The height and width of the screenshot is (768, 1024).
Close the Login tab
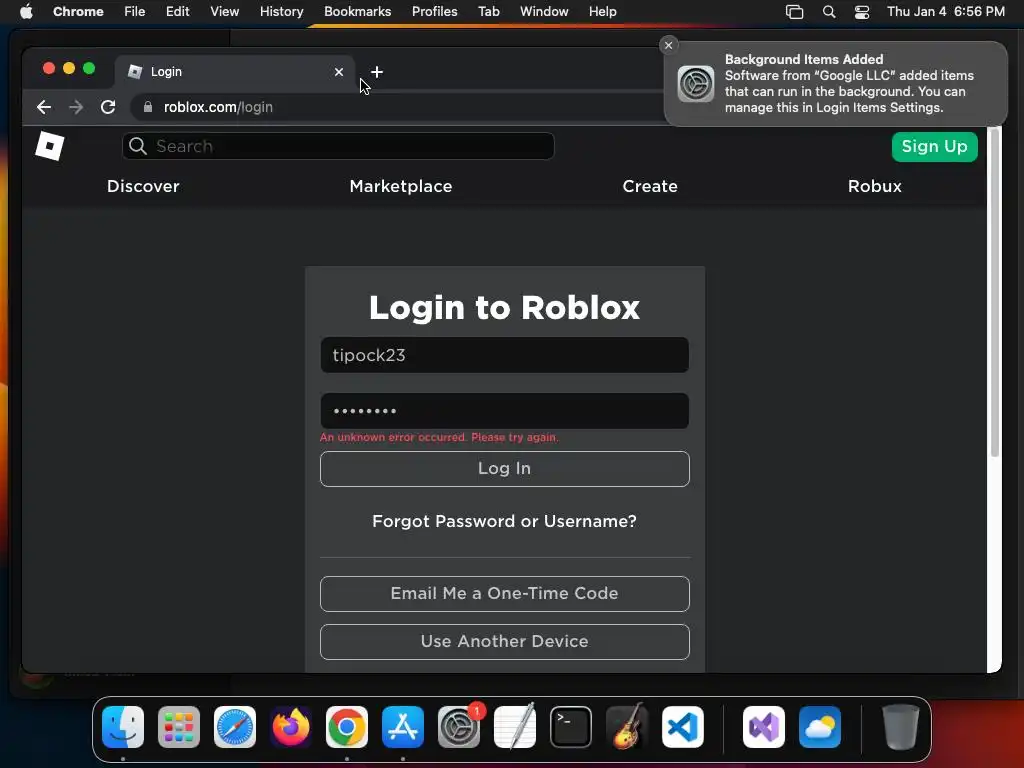[x=339, y=72]
